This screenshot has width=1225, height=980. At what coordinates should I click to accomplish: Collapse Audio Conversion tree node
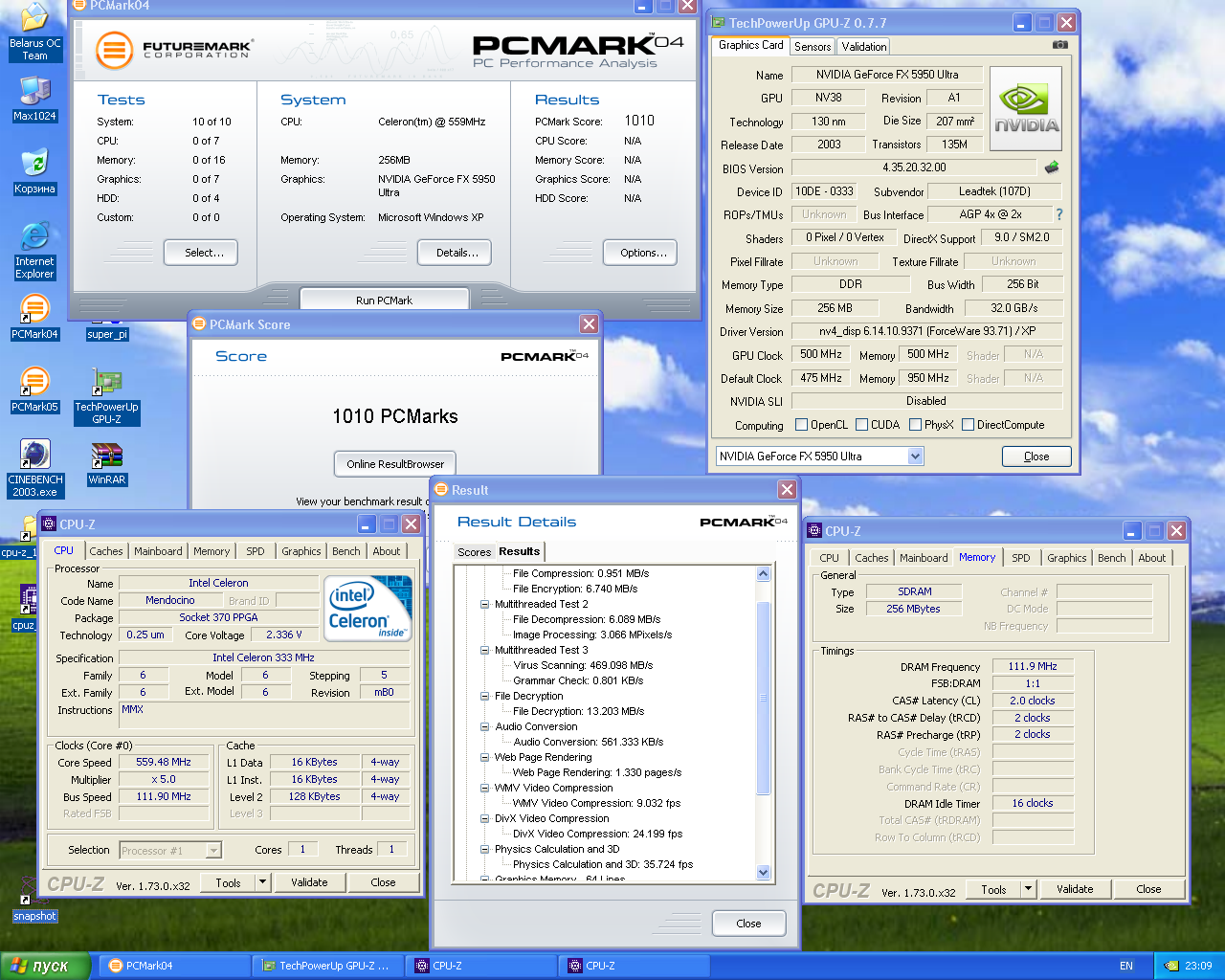(484, 726)
